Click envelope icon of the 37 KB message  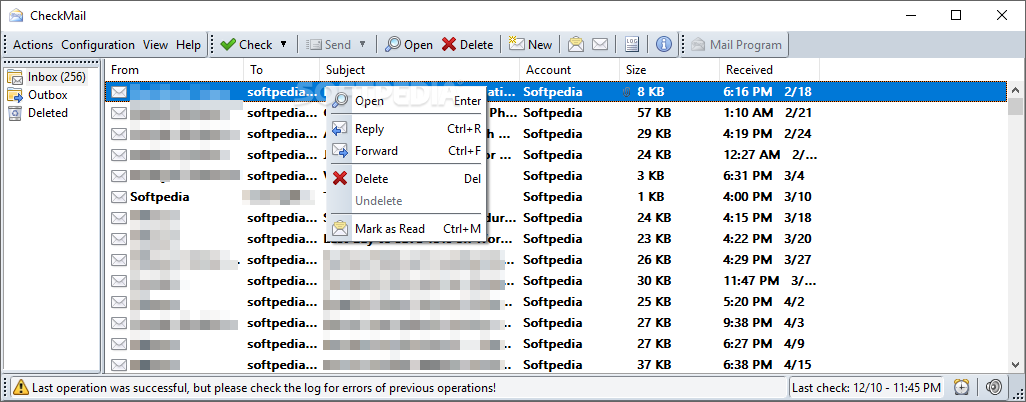118,365
